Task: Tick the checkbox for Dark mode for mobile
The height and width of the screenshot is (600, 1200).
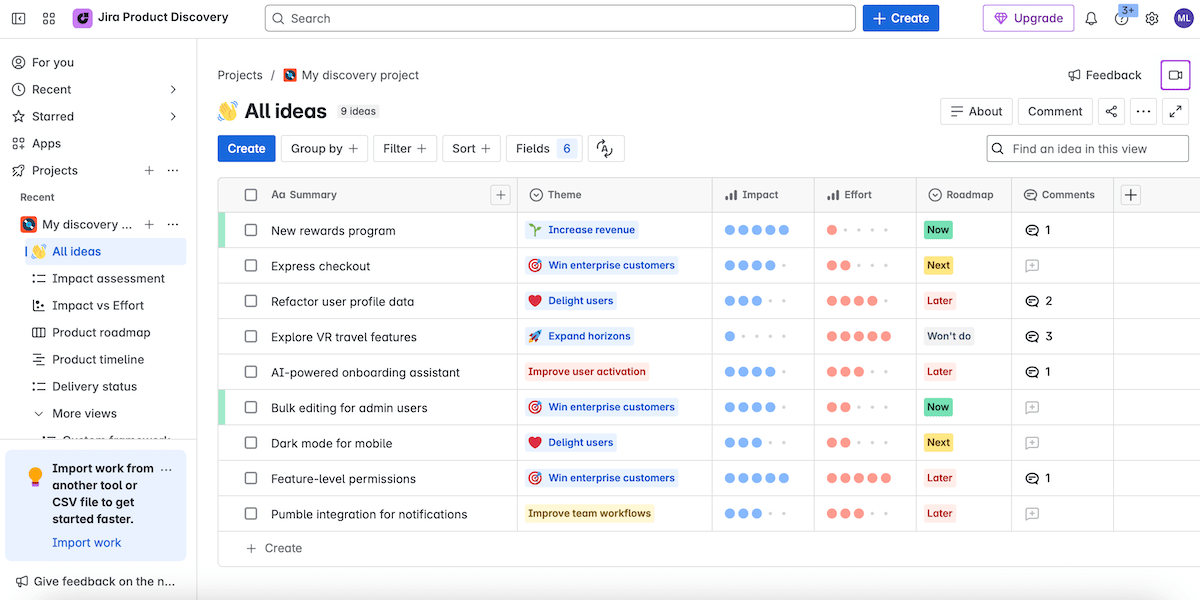Action: click(251, 443)
